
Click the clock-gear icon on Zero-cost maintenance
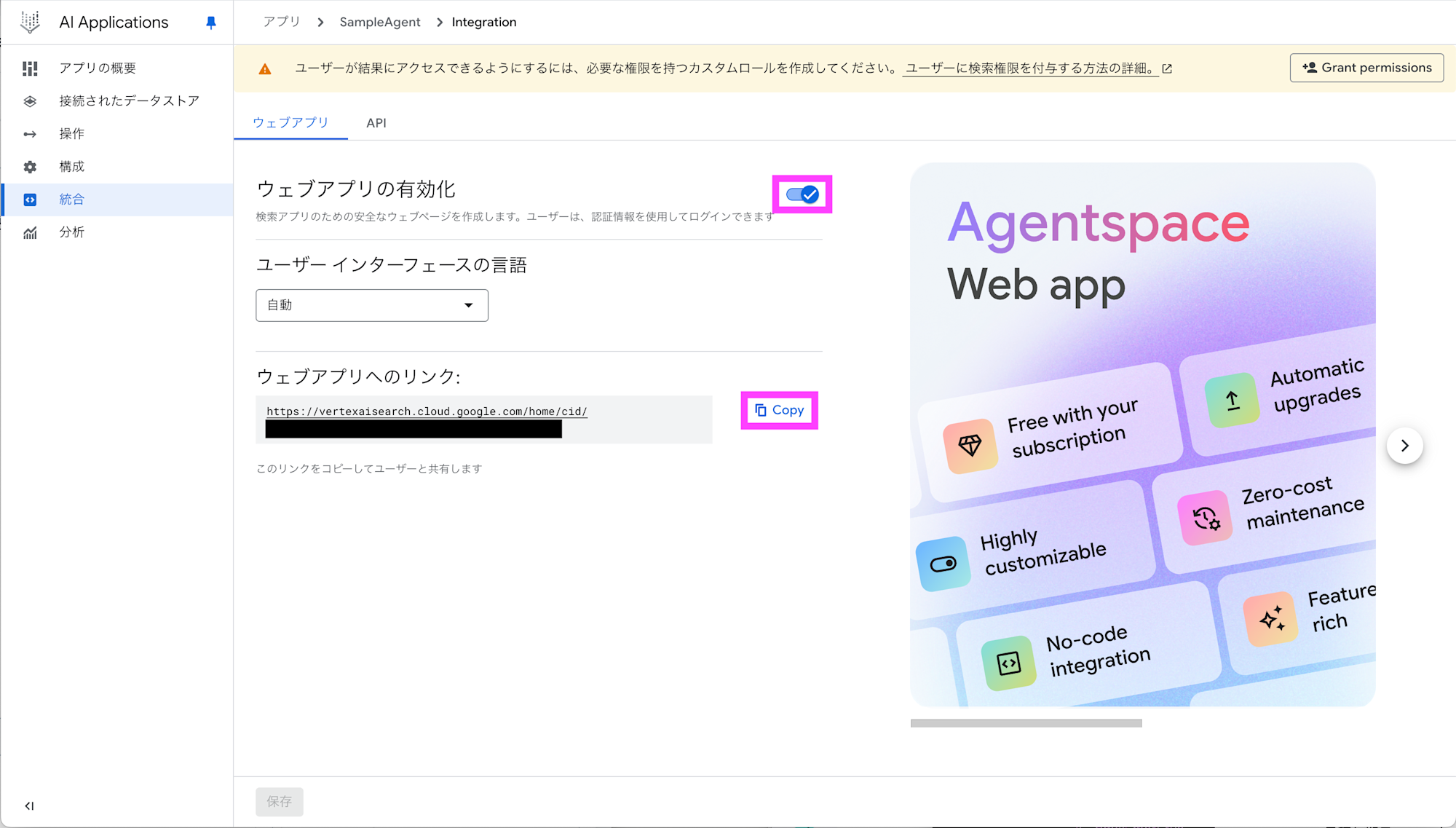[x=1206, y=519]
